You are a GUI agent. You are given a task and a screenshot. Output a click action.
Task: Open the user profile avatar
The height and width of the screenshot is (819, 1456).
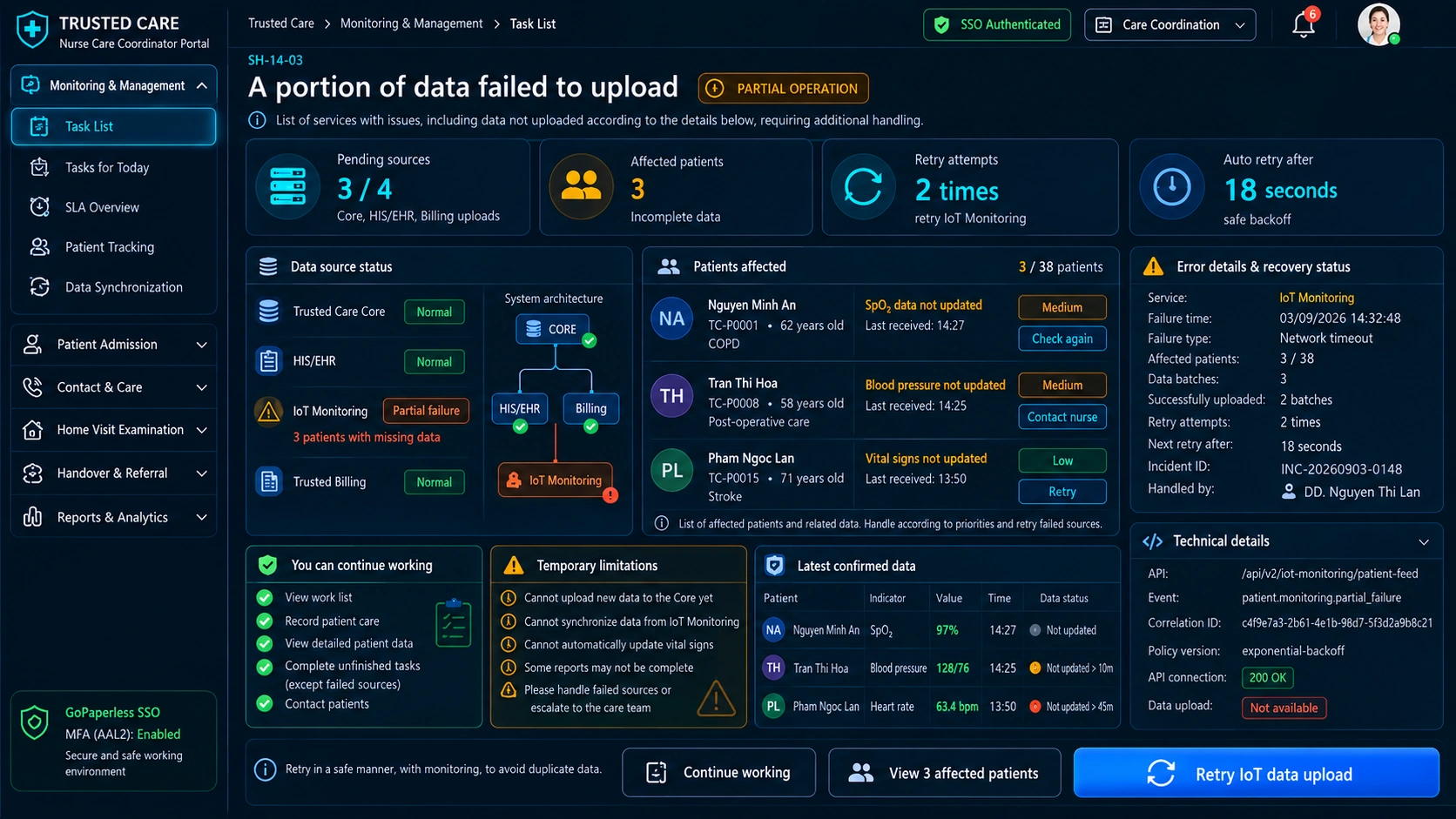[1378, 24]
